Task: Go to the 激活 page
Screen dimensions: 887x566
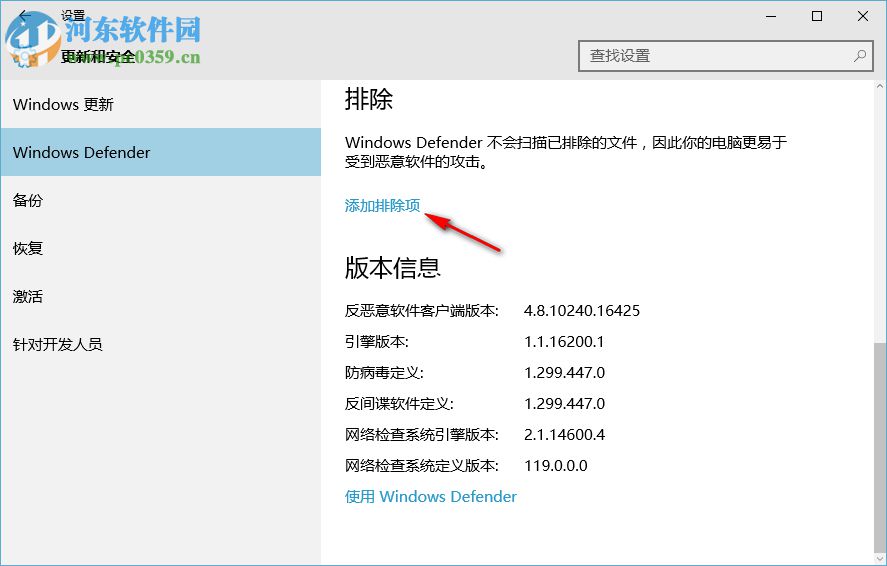Action: tap(161, 296)
